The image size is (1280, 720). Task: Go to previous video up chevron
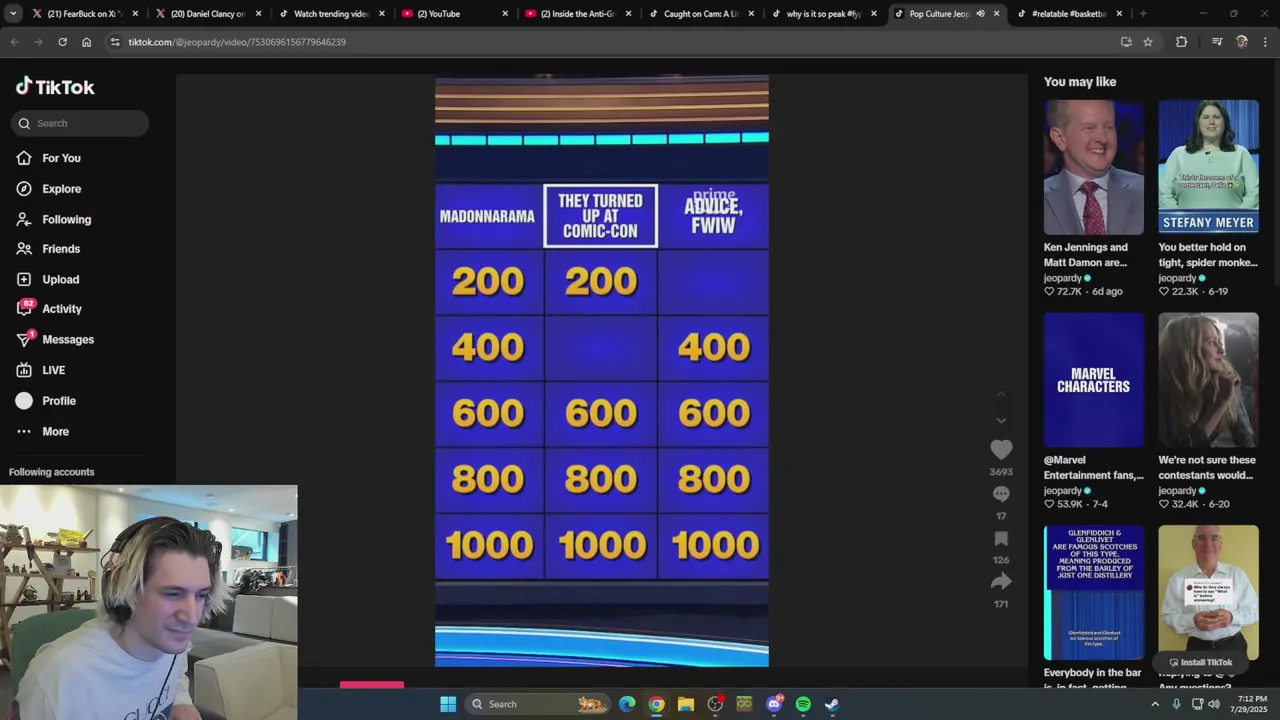tap(1001, 395)
